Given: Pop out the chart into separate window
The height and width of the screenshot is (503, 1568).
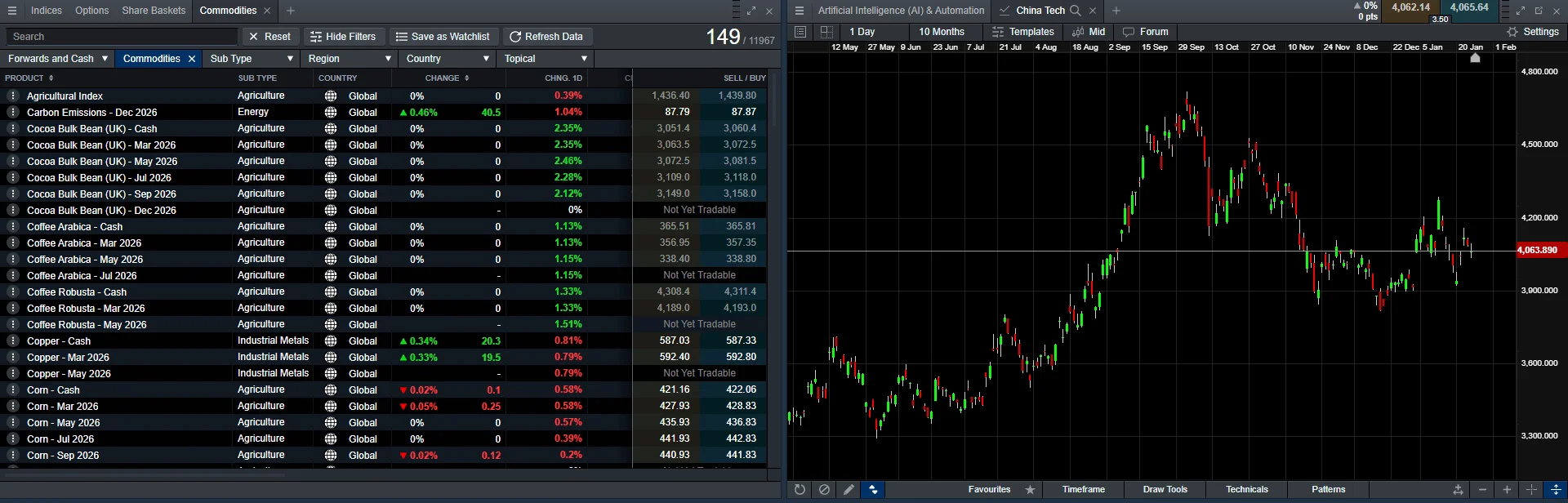Looking at the screenshot, I should click(x=1539, y=11).
